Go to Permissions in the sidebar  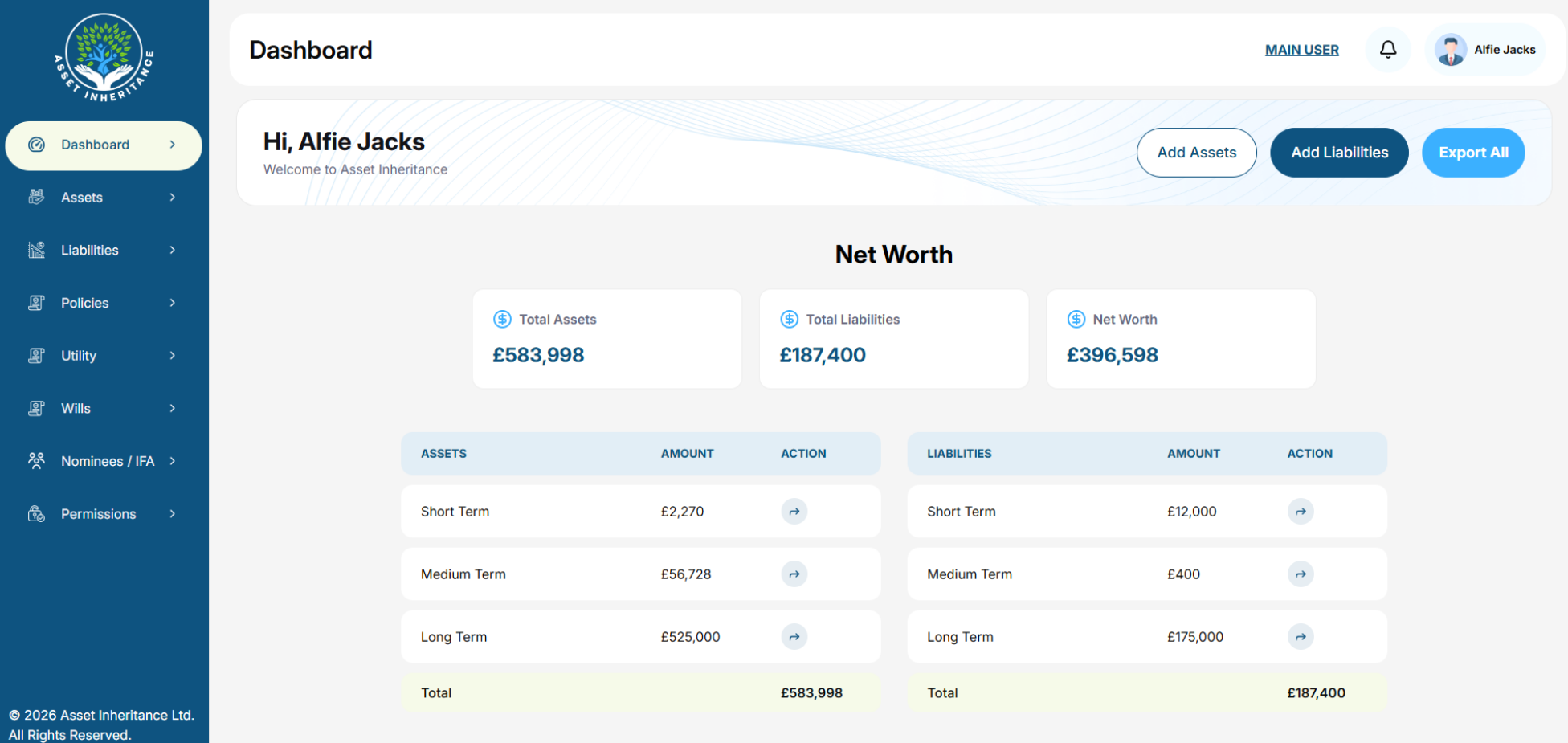98,514
